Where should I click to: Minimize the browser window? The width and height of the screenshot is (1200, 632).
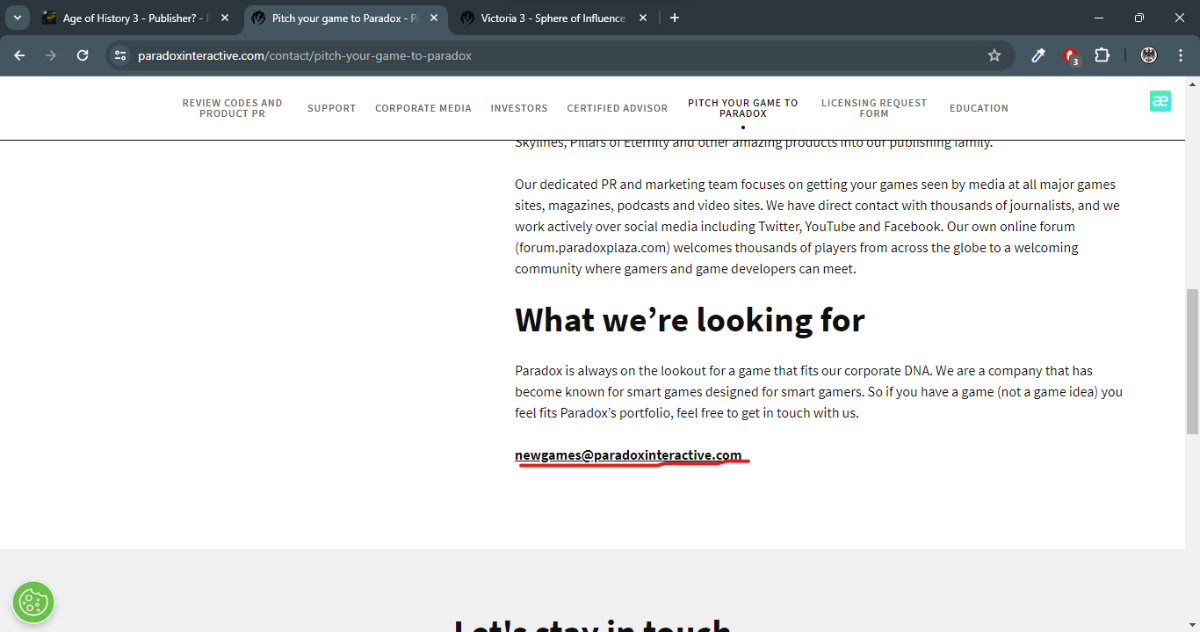pyautogui.click(x=1100, y=18)
